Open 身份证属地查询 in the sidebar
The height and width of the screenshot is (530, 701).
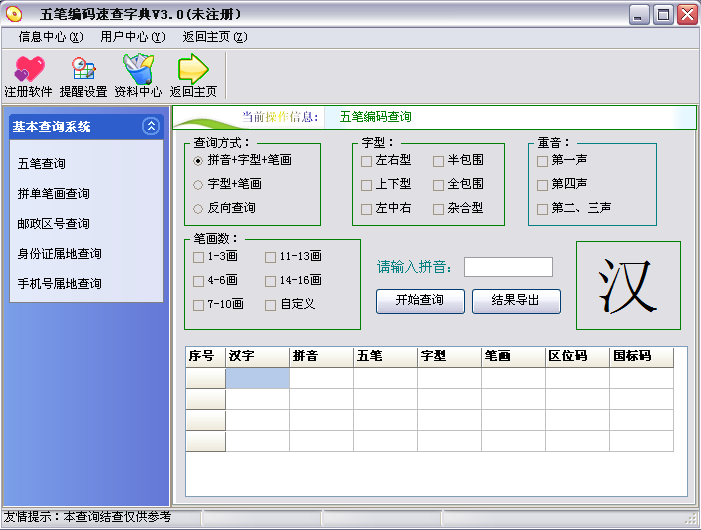pyautogui.click(x=59, y=253)
